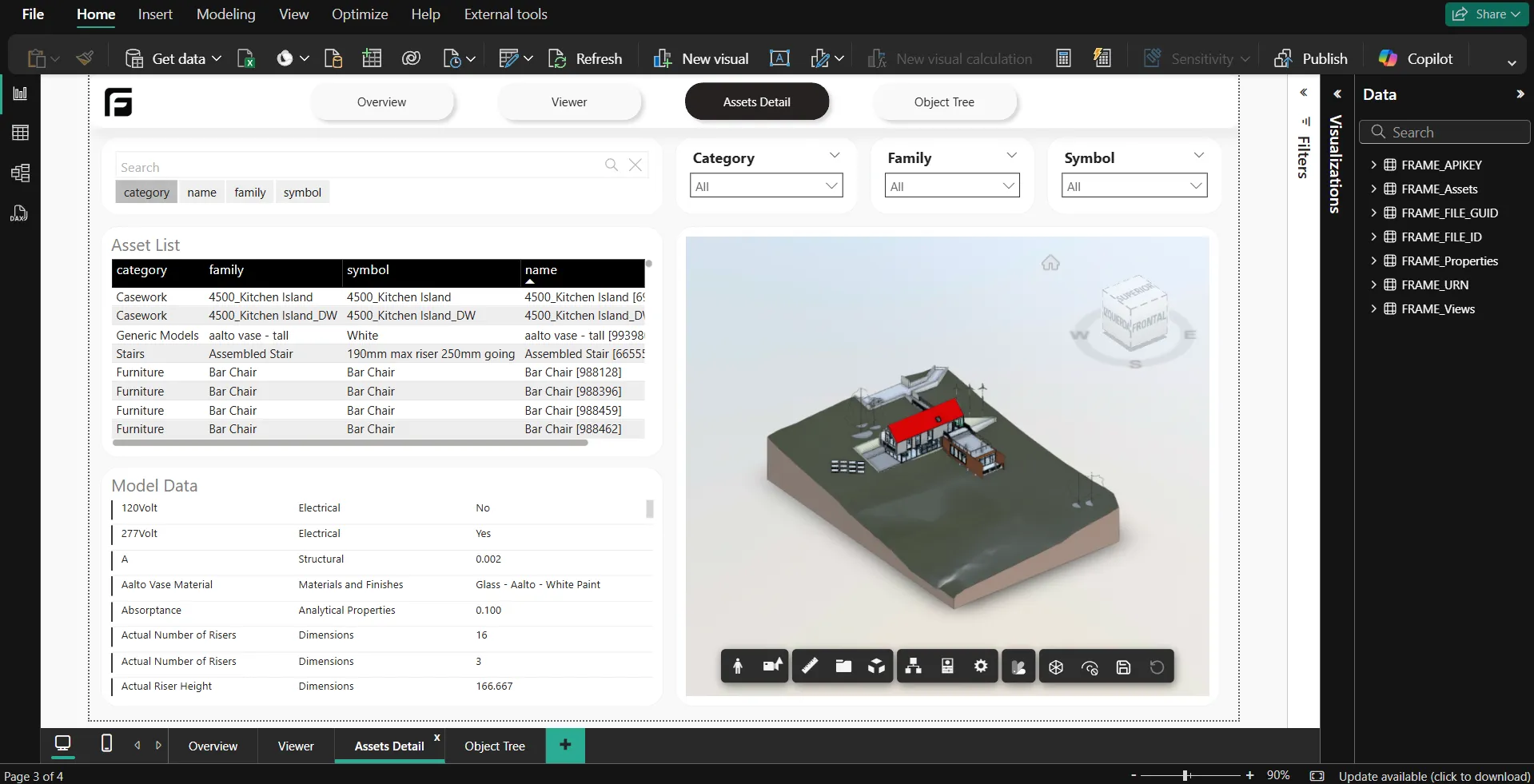
Task: Toggle the category search field chip
Action: point(146,193)
